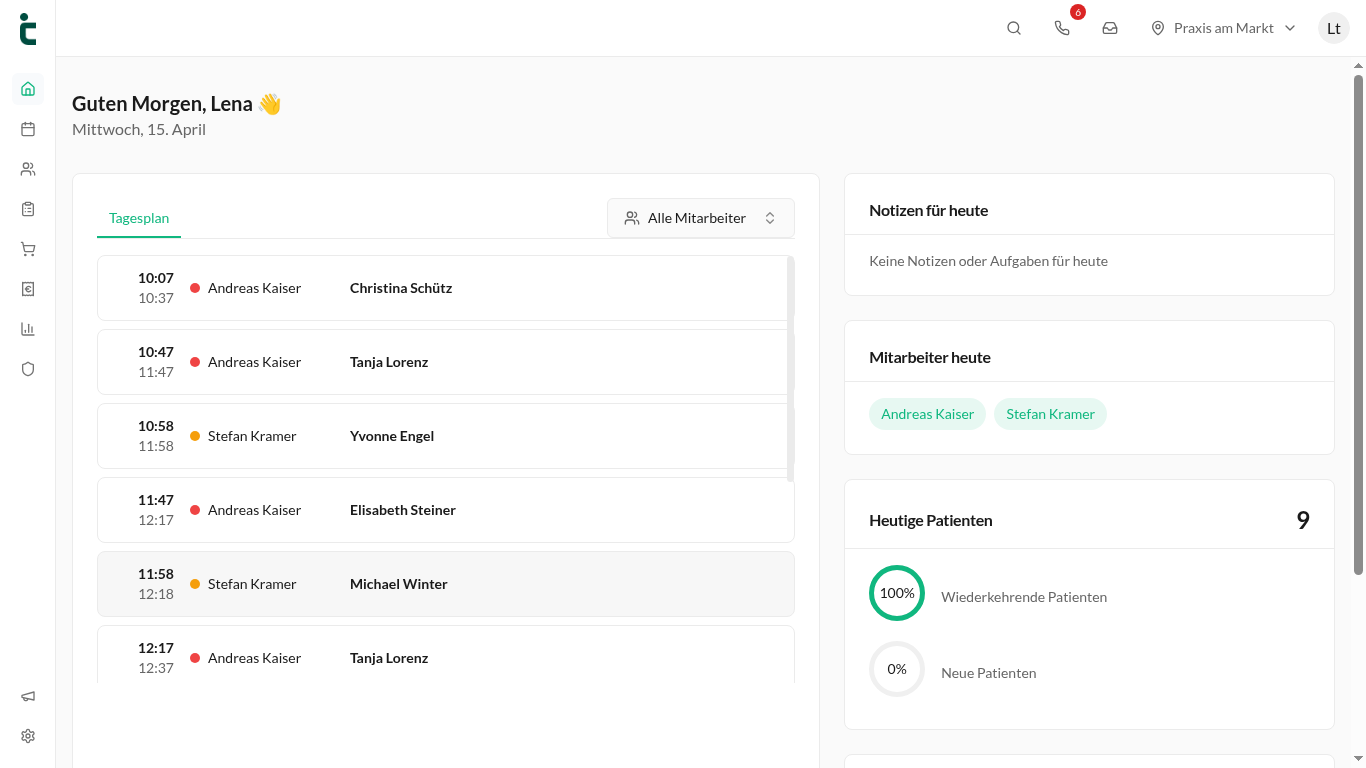Open the clipboard documentation sidebar icon
The width and height of the screenshot is (1366, 768).
coord(28,209)
